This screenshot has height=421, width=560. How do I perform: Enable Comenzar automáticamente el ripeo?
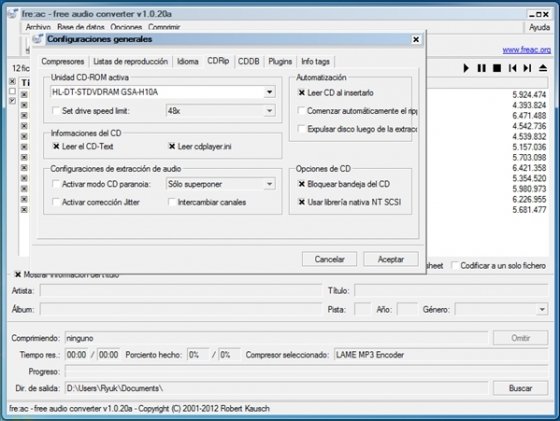pyautogui.click(x=301, y=111)
